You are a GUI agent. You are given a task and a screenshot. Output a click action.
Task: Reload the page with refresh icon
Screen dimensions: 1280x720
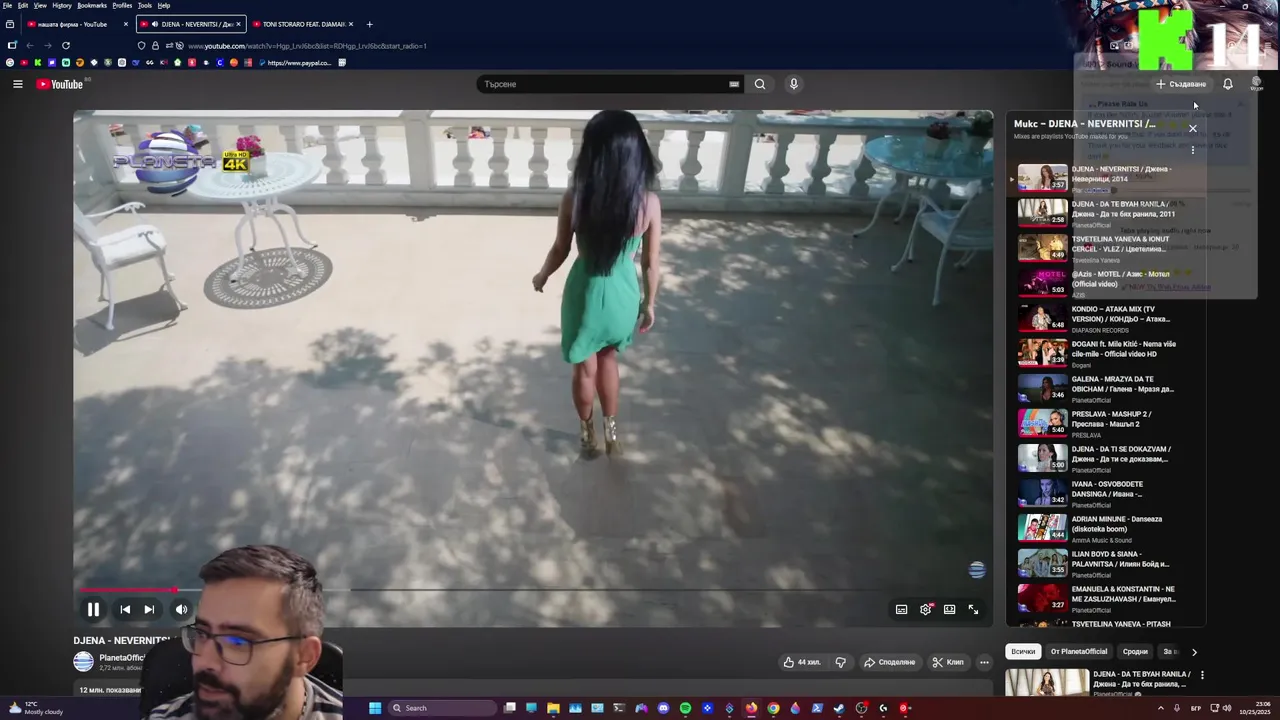[66, 45]
